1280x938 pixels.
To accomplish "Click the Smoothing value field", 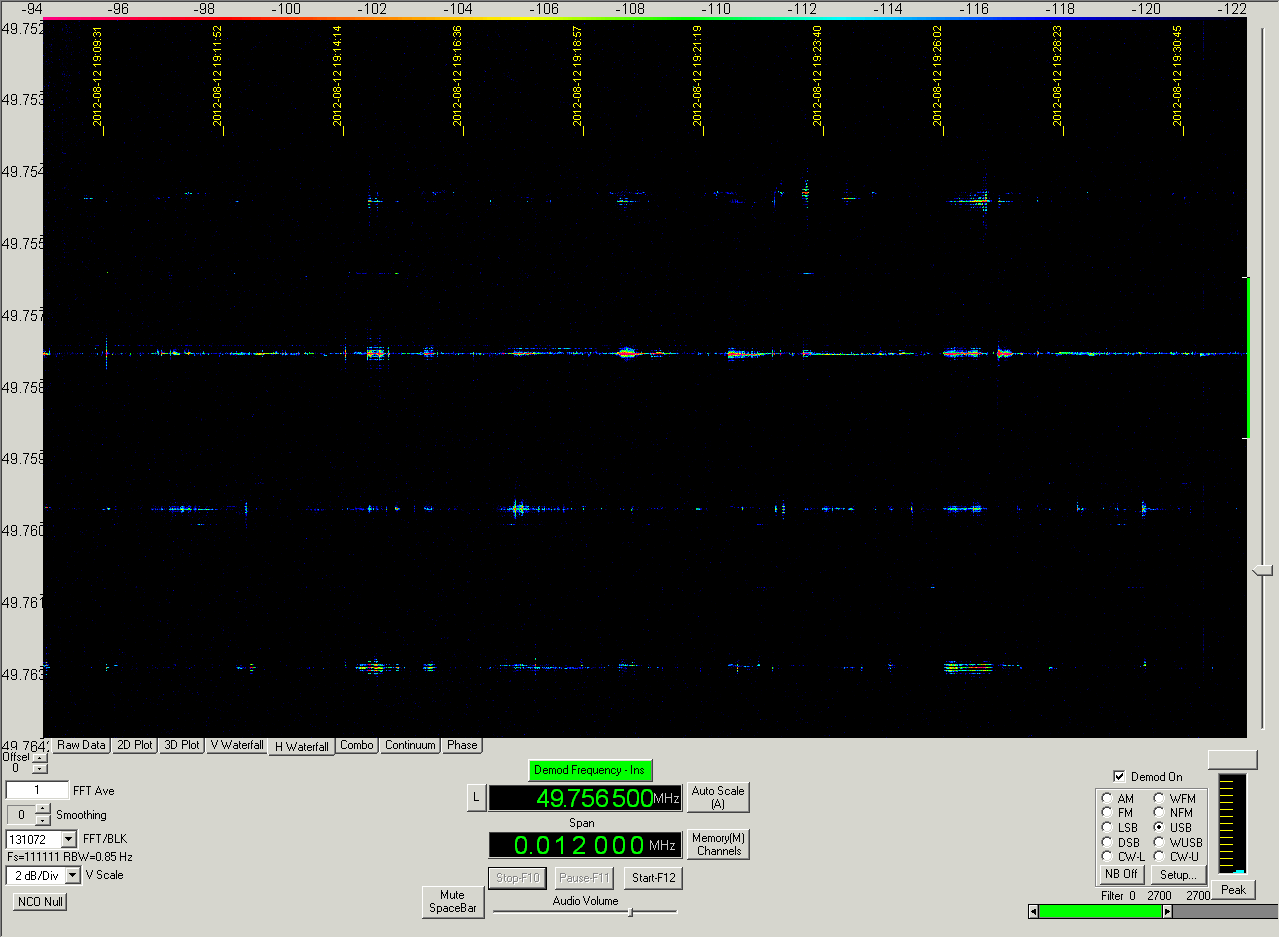I will click(x=21, y=815).
